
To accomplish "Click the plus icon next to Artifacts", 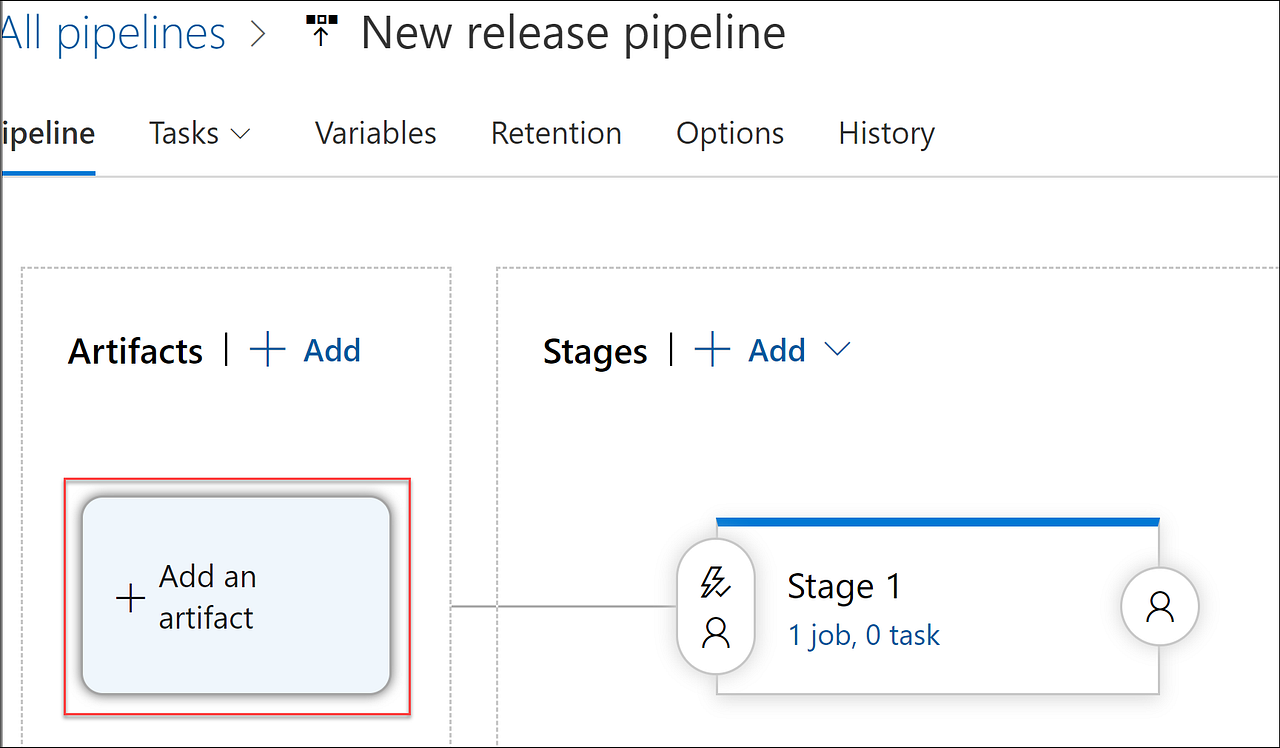I will (267, 350).
